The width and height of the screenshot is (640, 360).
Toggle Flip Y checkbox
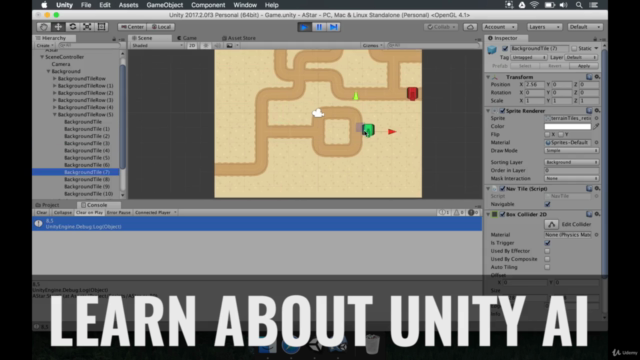(x=561, y=134)
